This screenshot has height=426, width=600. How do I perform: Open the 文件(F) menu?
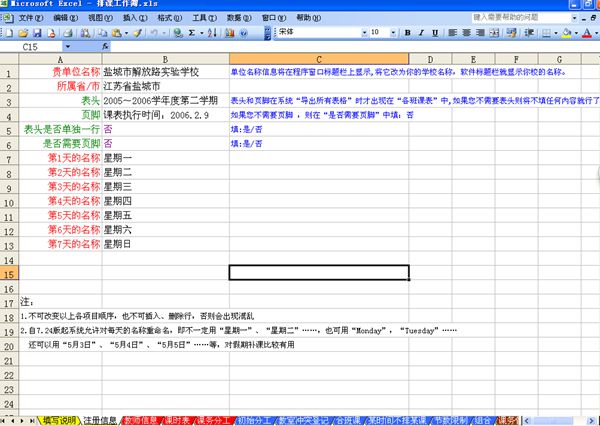31,18
